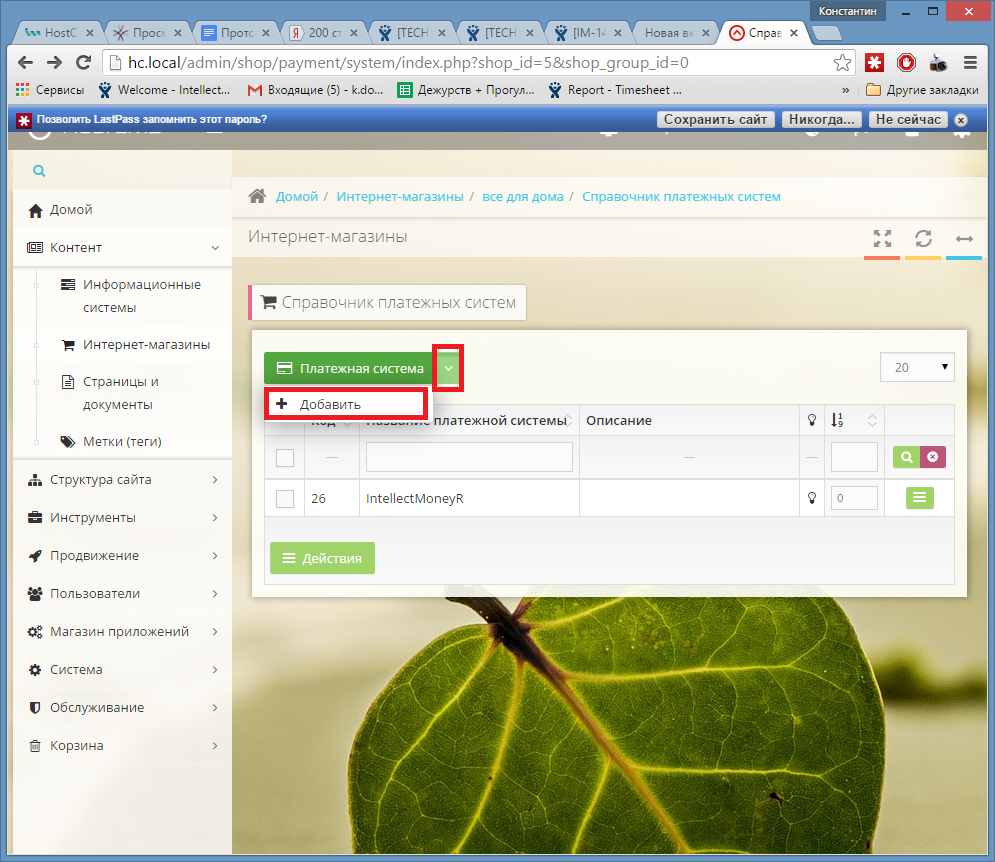Expand the Система section

(122, 670)
